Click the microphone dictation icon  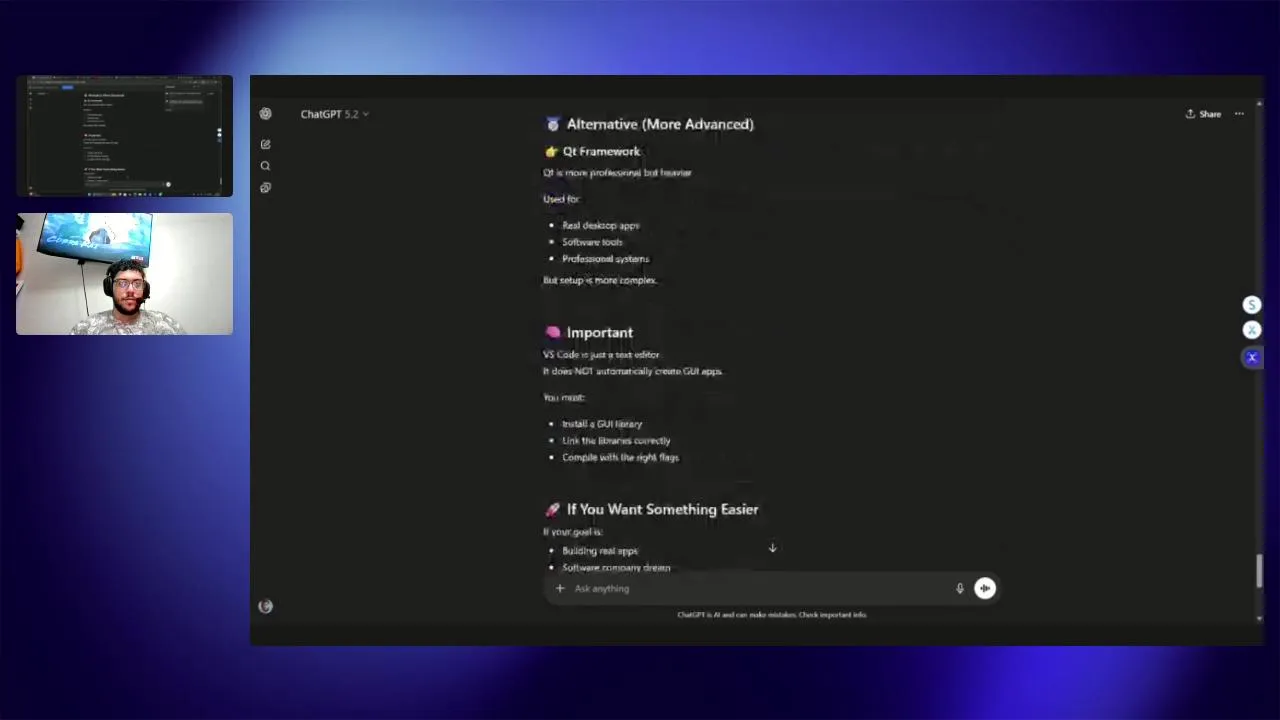(960, 588)
